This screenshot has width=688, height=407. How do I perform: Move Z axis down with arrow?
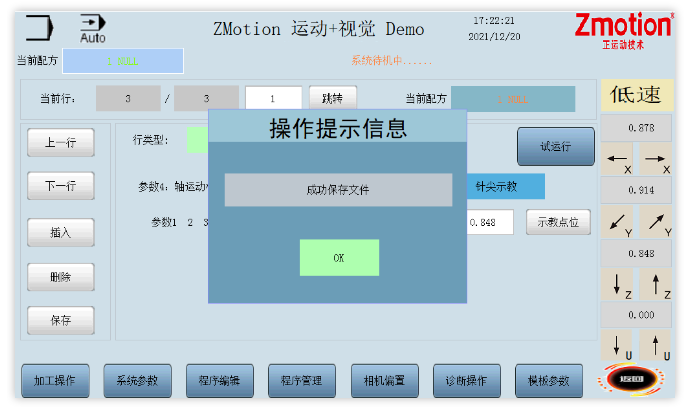617,284
